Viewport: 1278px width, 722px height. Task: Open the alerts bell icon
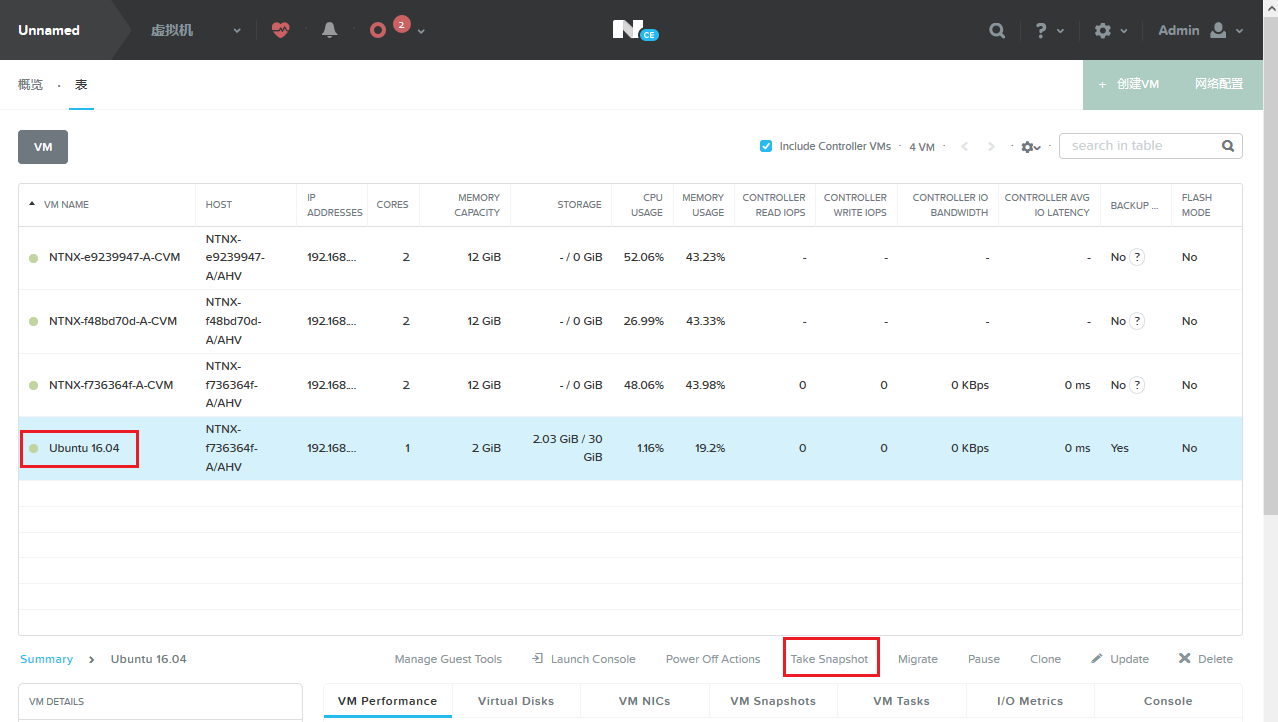click(330, 30)
